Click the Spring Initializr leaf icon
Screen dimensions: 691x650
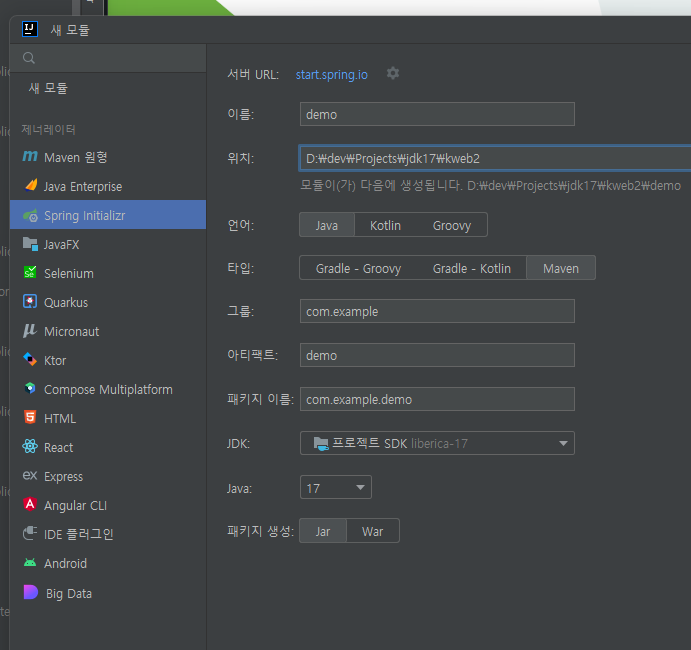30,215
